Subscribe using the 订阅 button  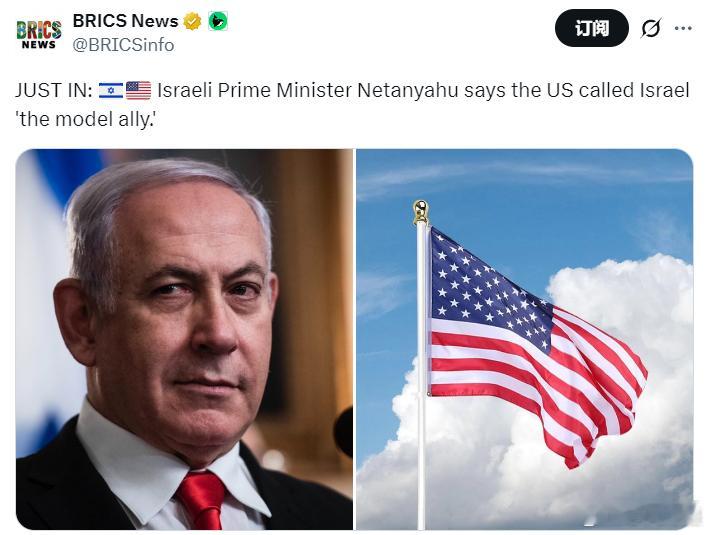591,28
